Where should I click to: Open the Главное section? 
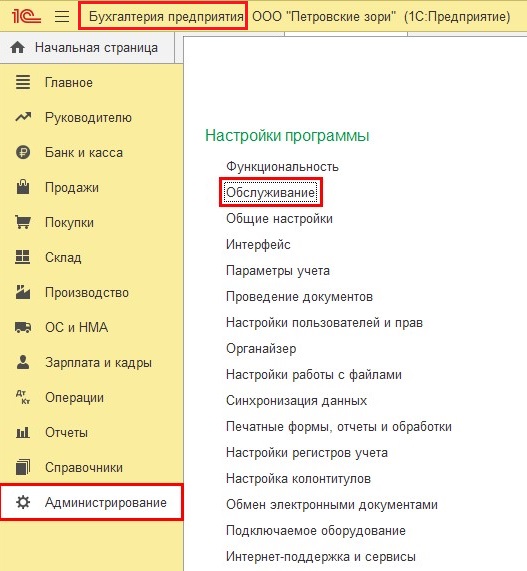click(69, 83)
